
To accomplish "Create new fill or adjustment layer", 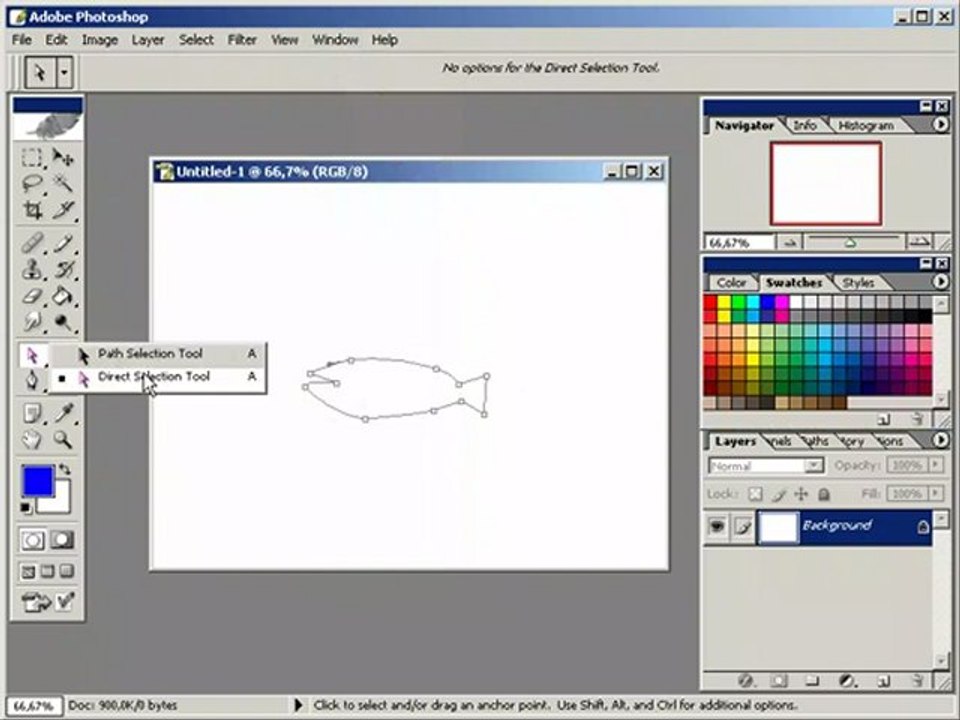I will tap(847, 680).
